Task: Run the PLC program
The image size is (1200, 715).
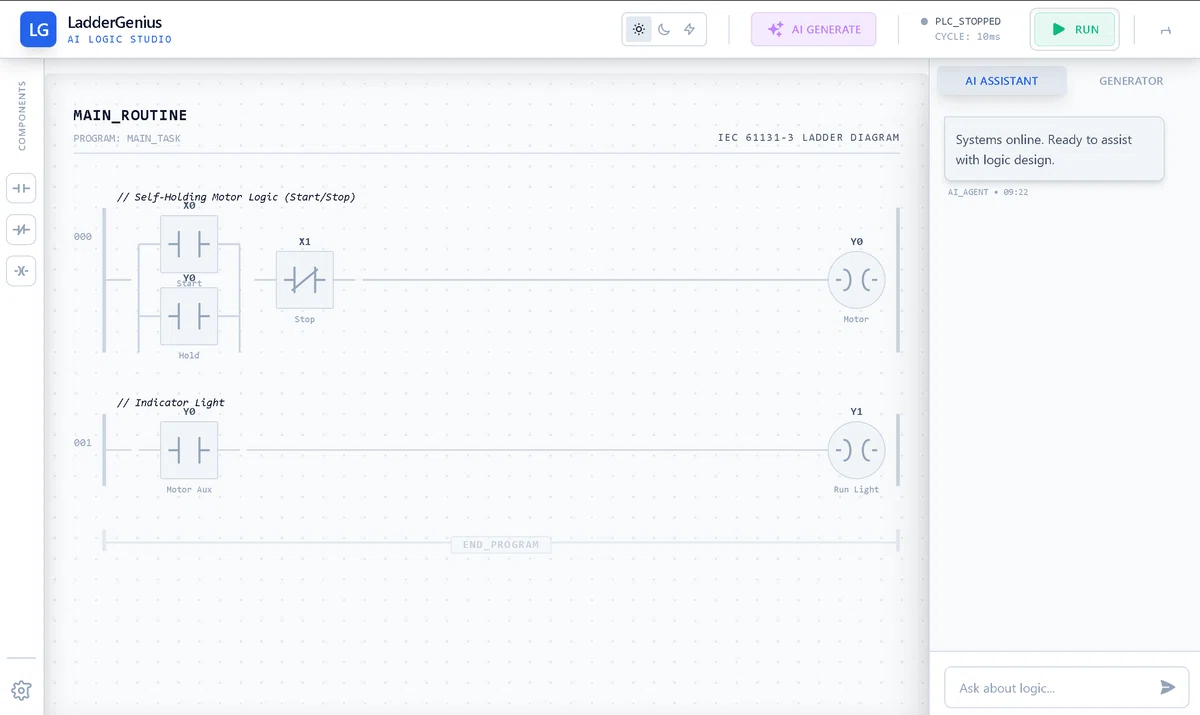Action: pyautogui.click(x=1075, y=29)
